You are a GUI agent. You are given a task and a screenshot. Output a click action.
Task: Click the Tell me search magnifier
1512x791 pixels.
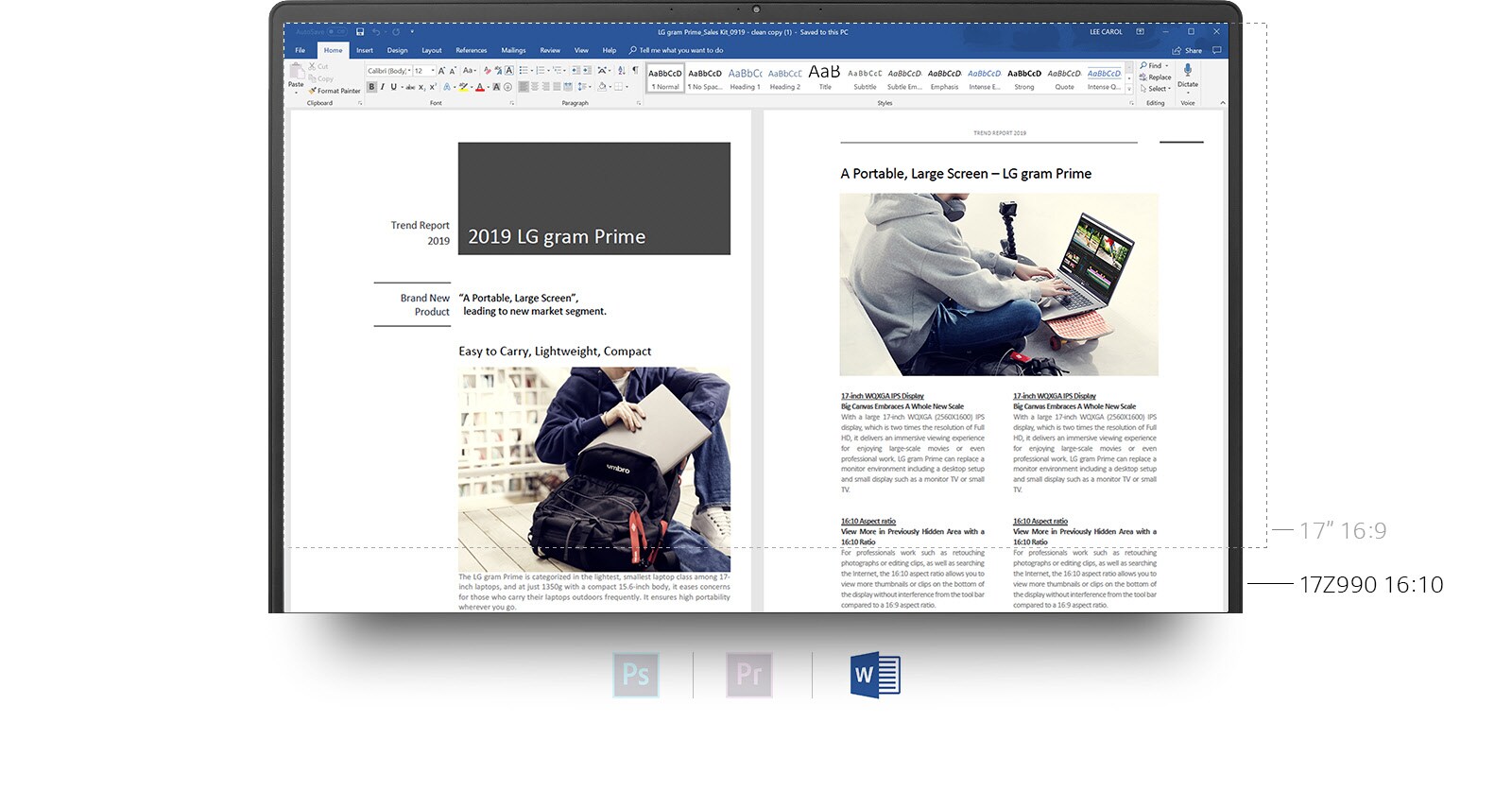632,50
